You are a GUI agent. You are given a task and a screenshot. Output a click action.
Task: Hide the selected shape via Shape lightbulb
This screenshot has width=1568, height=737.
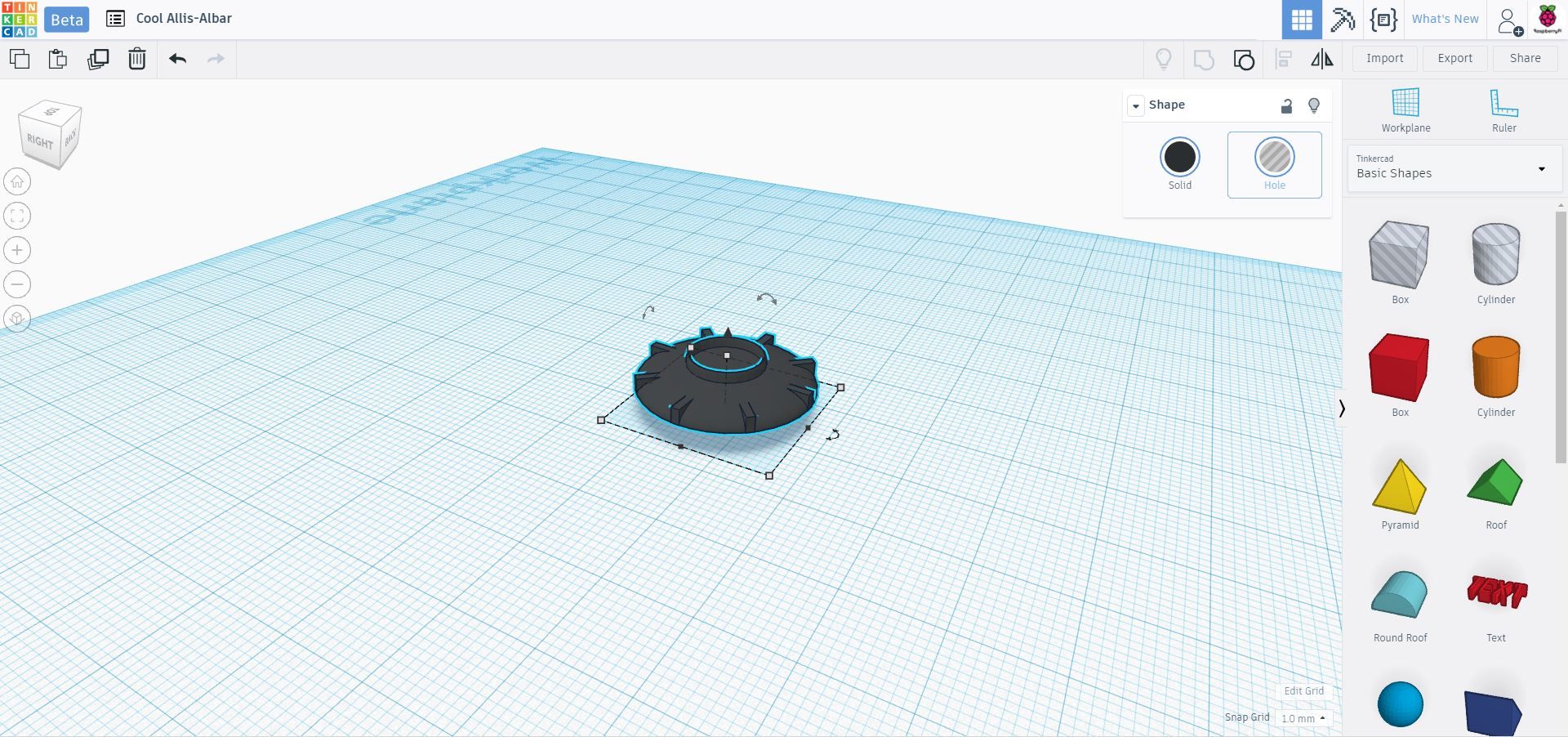click(x=1314, y=105)
